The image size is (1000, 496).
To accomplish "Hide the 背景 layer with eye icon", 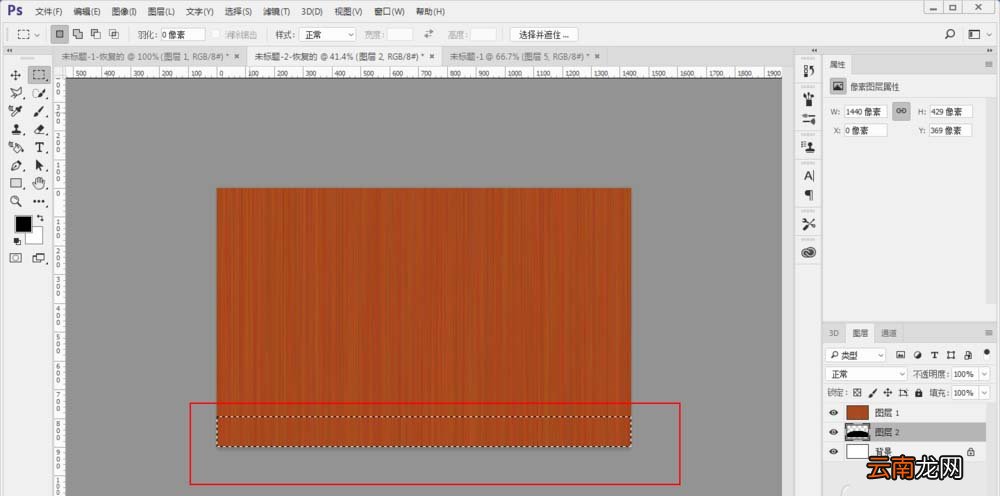I will click(833, 451).
